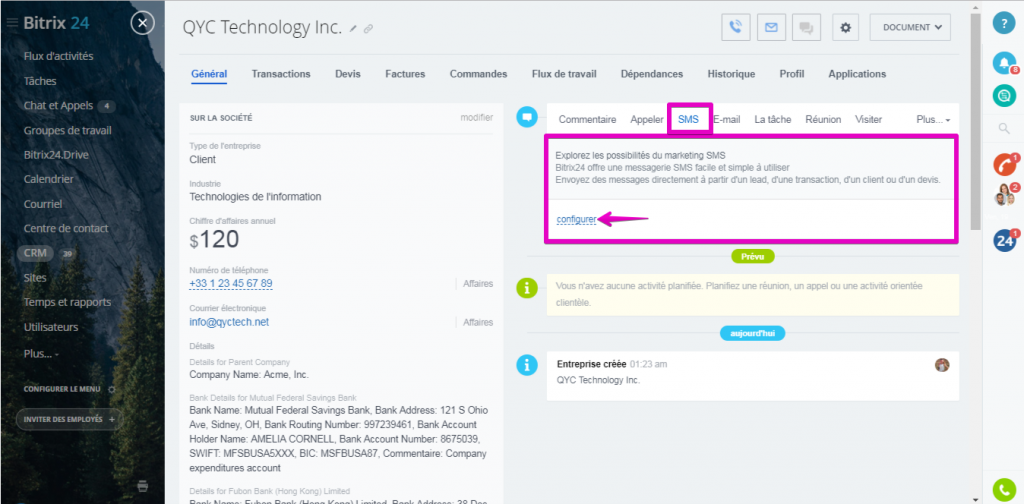Click the INVITER DES EMPLOYÉS button
Viewport: 1024px width, 504px height.
[x=69, y=419]
